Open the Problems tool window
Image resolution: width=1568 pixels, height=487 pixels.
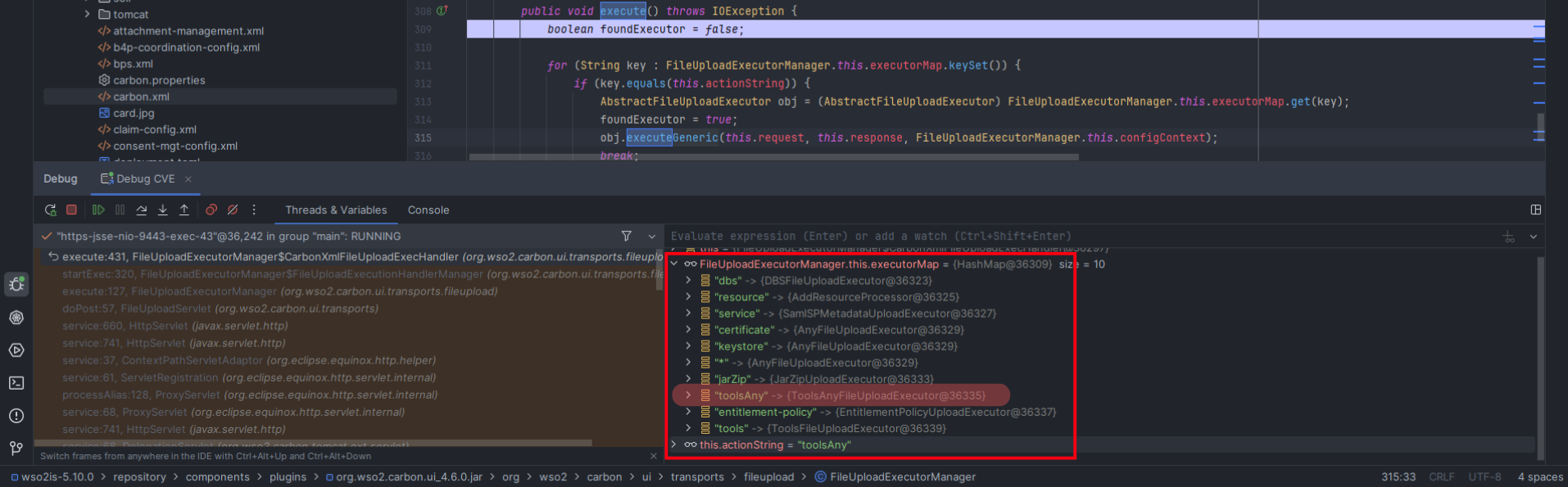pos(16,416)
